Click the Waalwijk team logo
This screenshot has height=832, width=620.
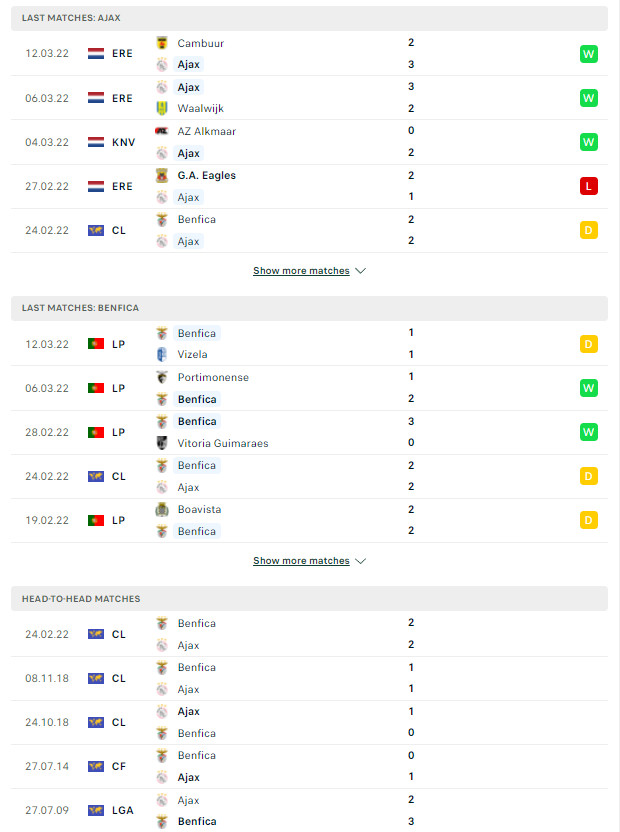162,108
